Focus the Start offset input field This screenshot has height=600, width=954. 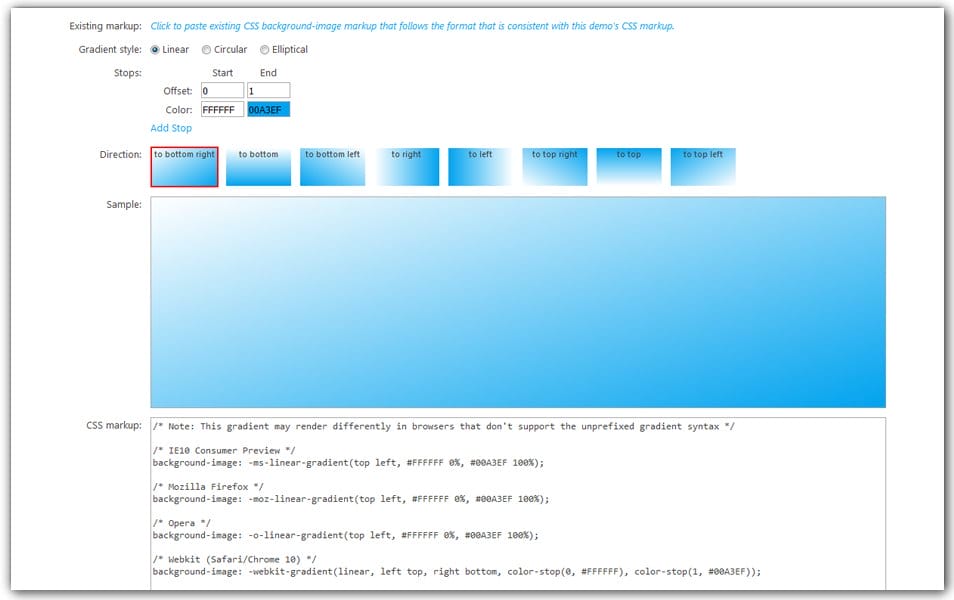pos(222,91)
